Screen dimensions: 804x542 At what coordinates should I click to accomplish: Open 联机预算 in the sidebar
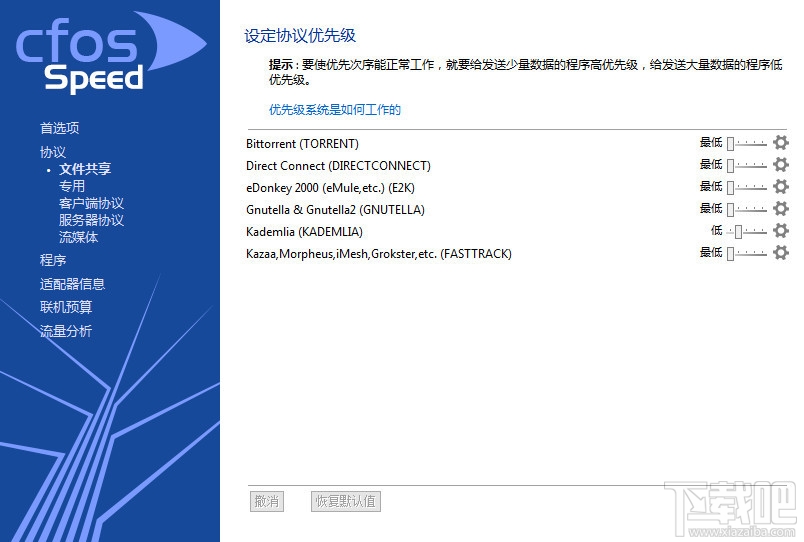tap(66, 307)
